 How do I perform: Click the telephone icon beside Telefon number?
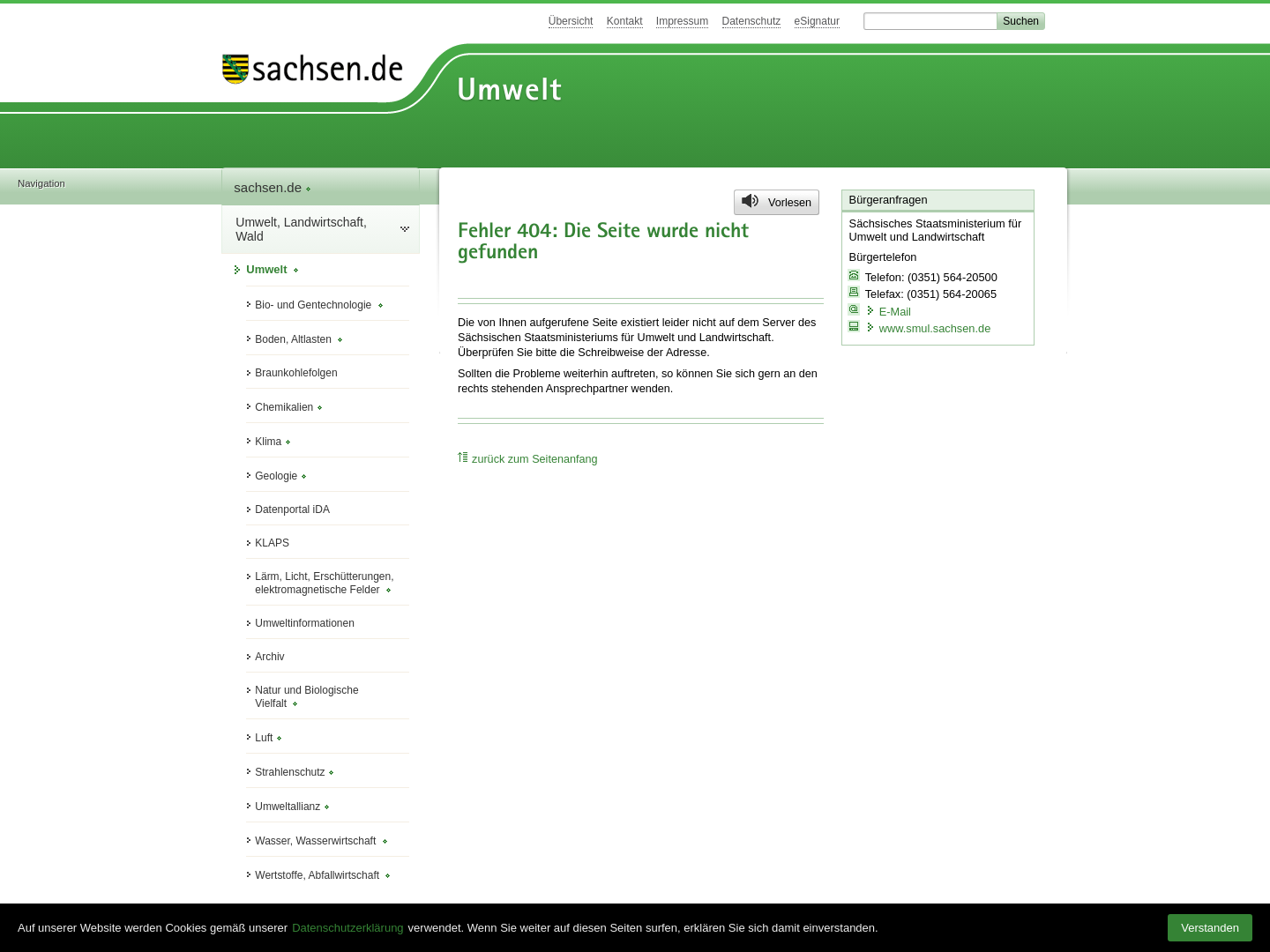(854, 276)
